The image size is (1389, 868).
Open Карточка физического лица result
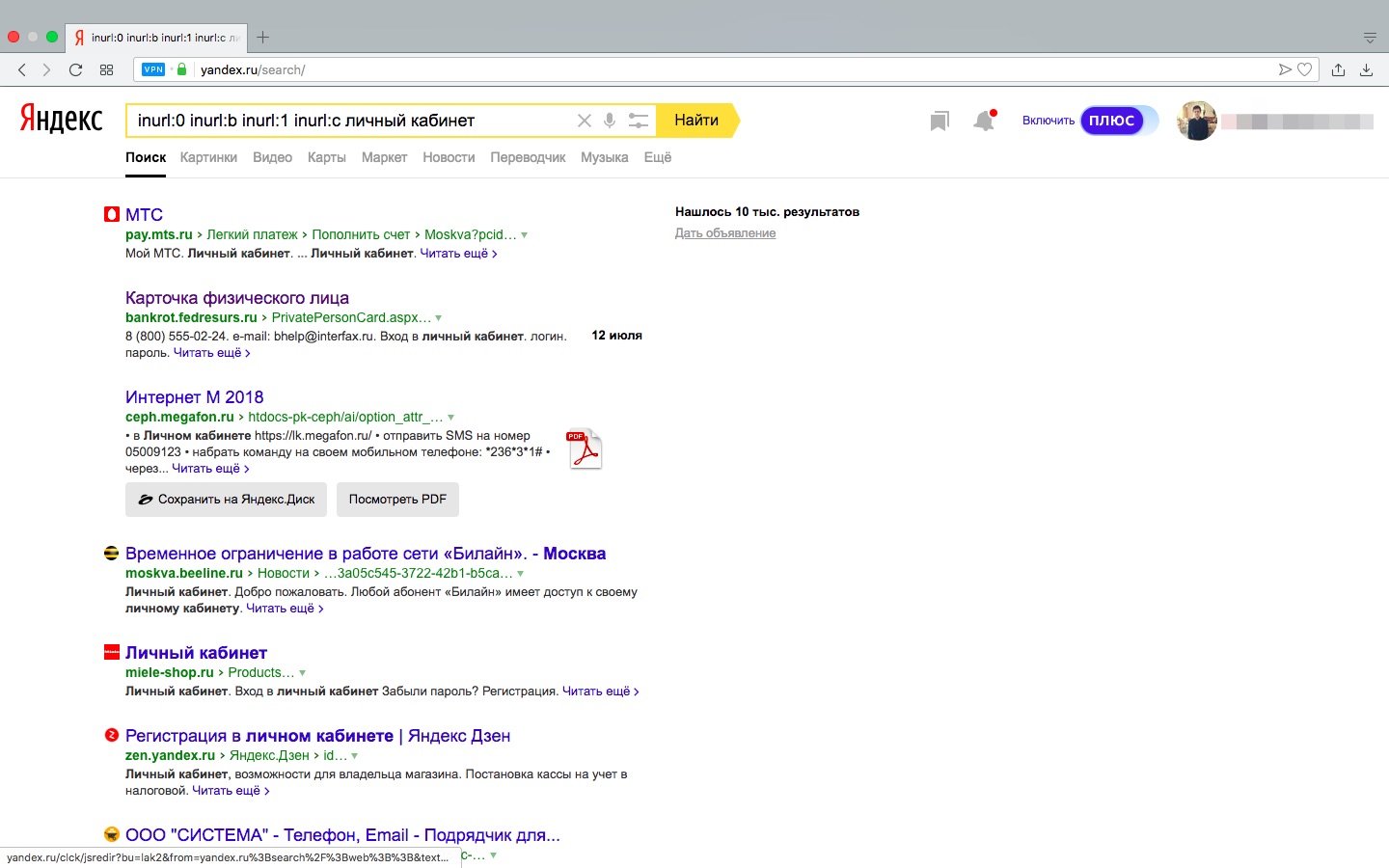[237, 298]
